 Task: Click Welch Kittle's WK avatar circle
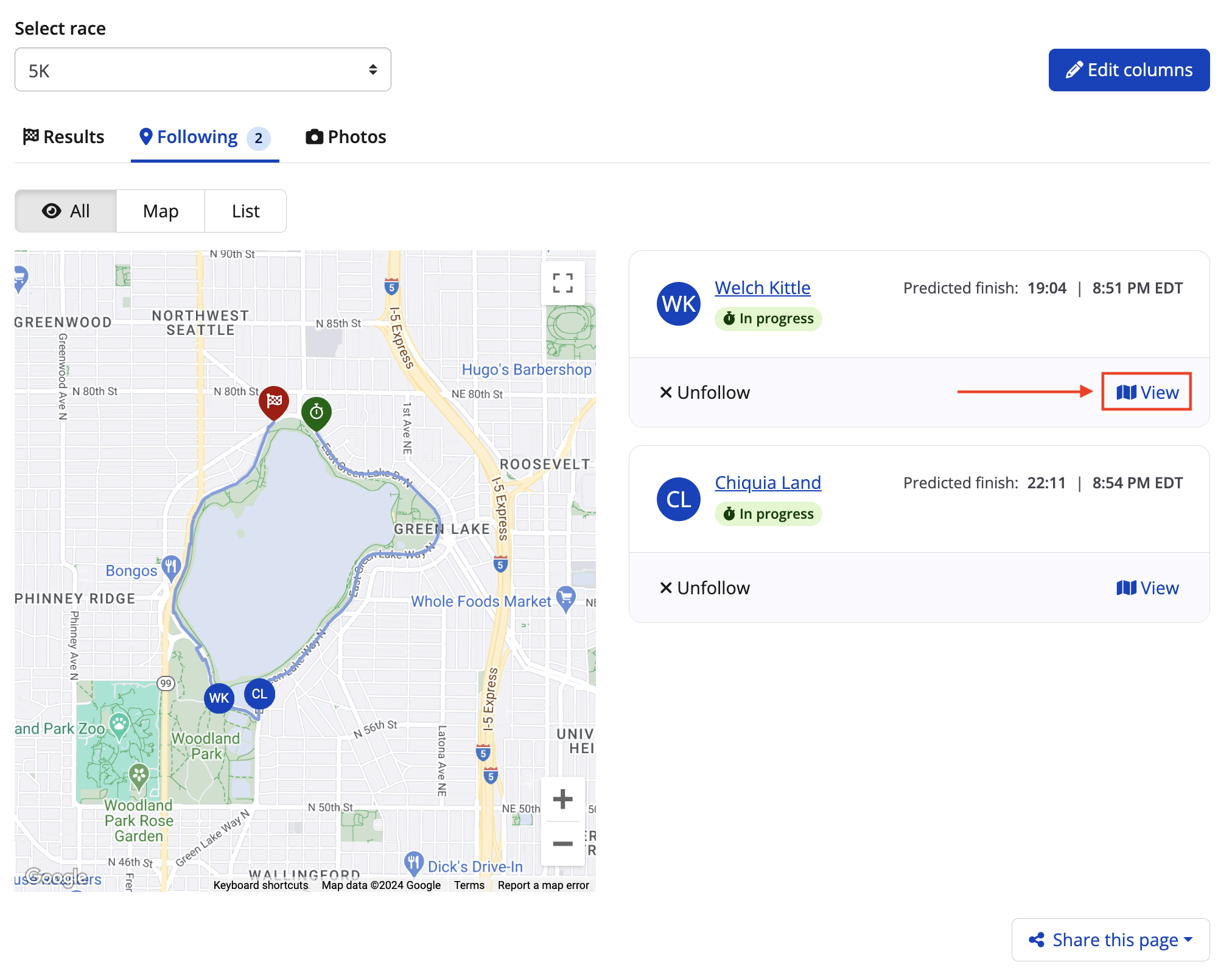(x=679, y=303)
